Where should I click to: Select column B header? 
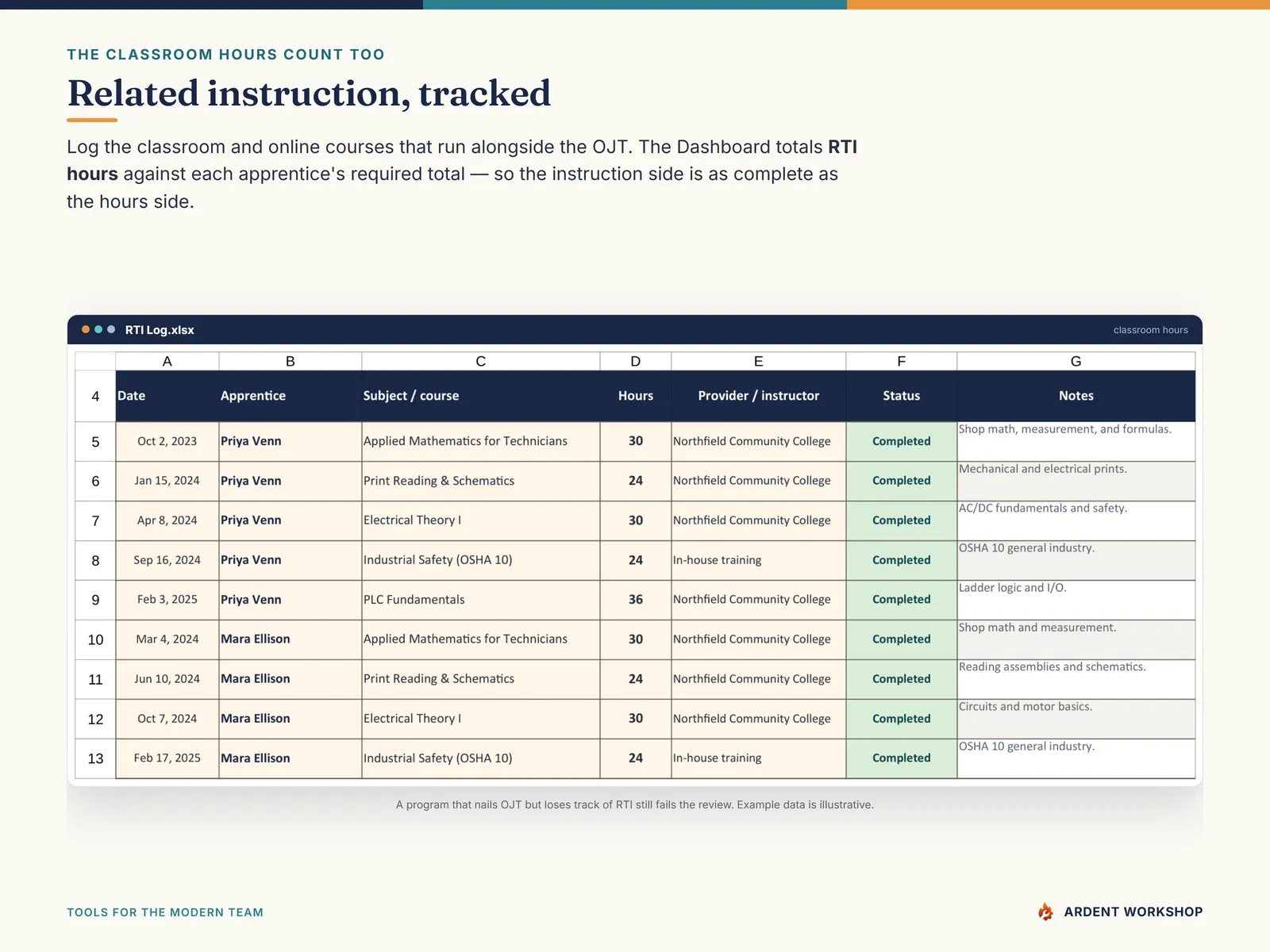[291, 361]
